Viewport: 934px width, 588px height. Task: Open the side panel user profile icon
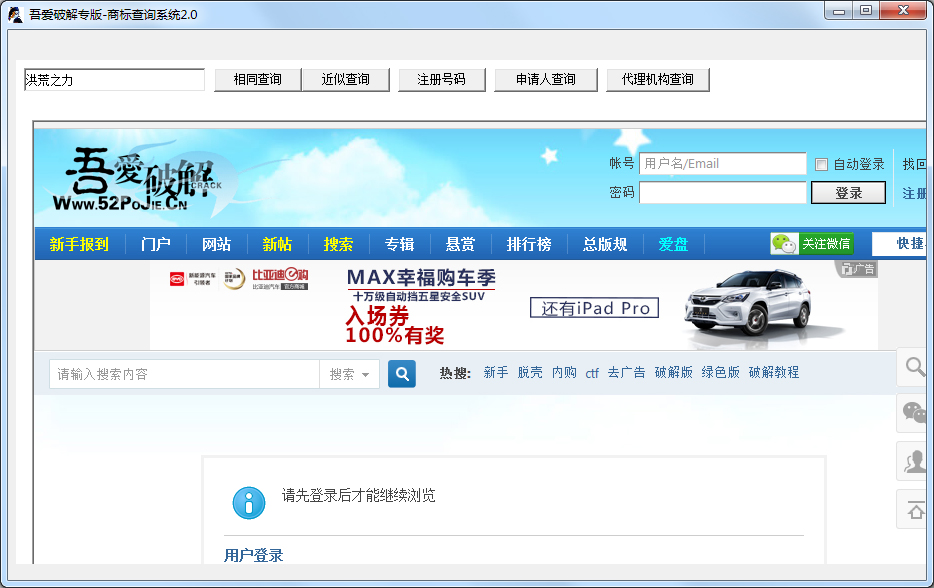[915, 462]
